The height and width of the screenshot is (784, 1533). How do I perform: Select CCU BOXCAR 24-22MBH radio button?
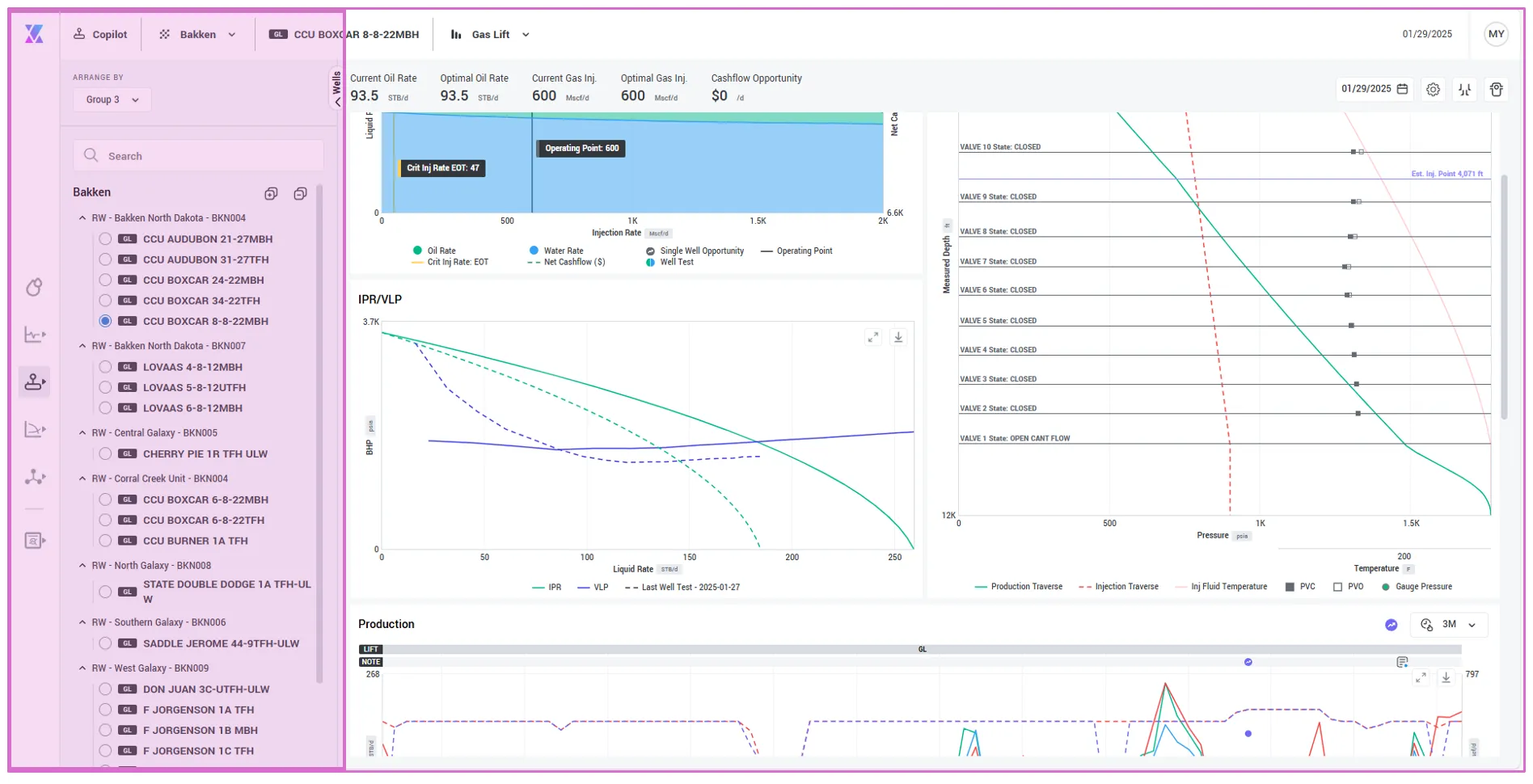click(x=105, y=280)
